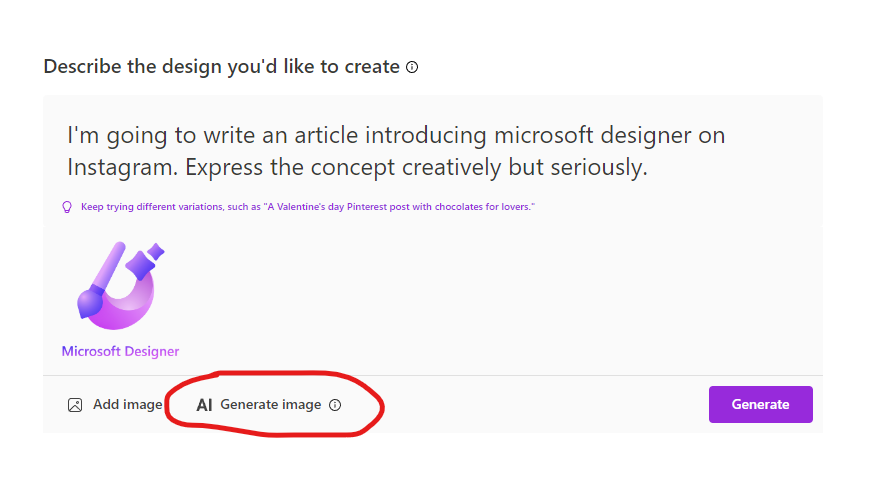Click the Generate image label
Image resolution: width=876 pixels, height=487 pixels.
pyautogui.click(x=271, y=405)
